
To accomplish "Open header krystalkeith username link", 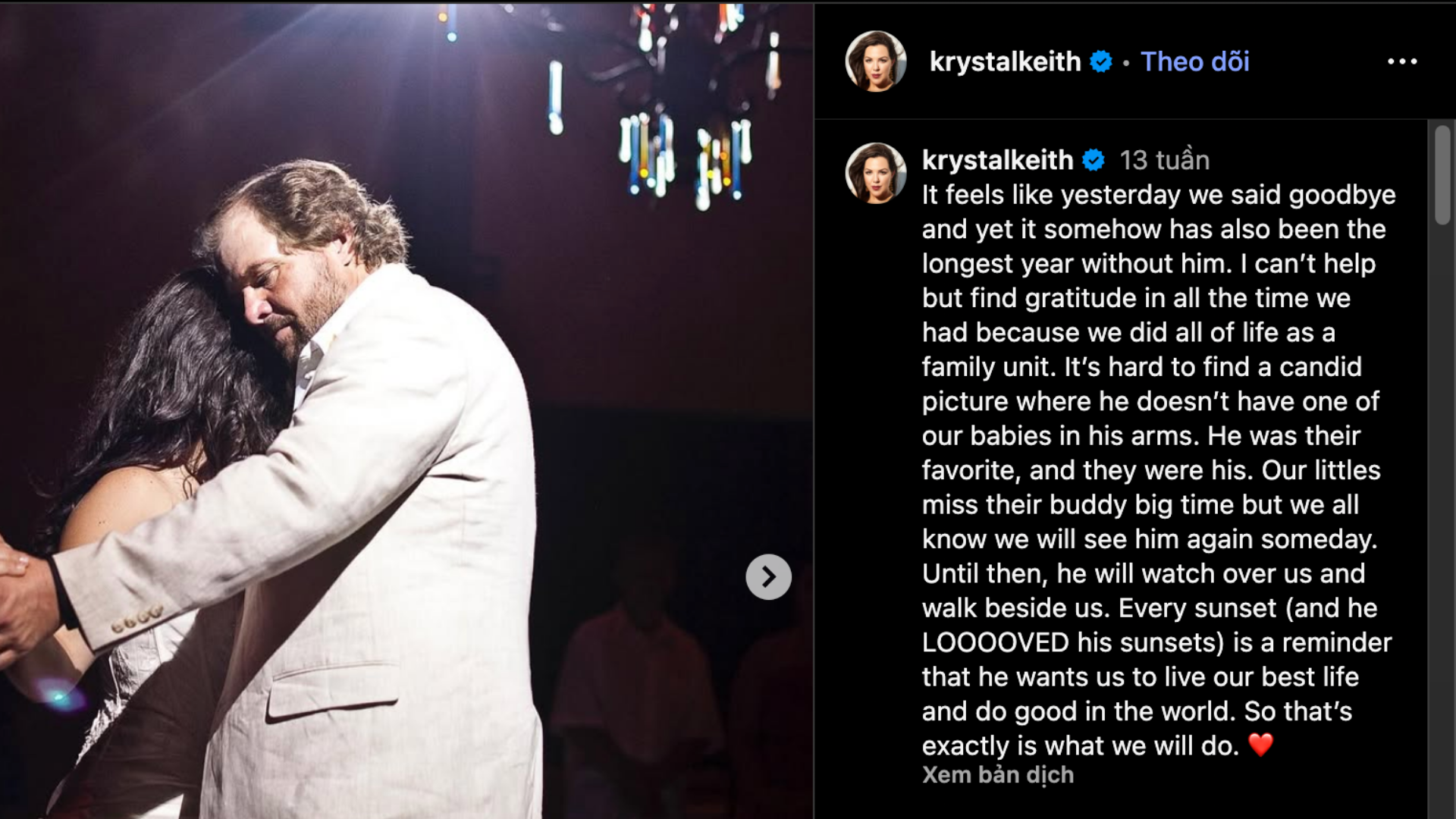I will click(x=1005, y=61).
